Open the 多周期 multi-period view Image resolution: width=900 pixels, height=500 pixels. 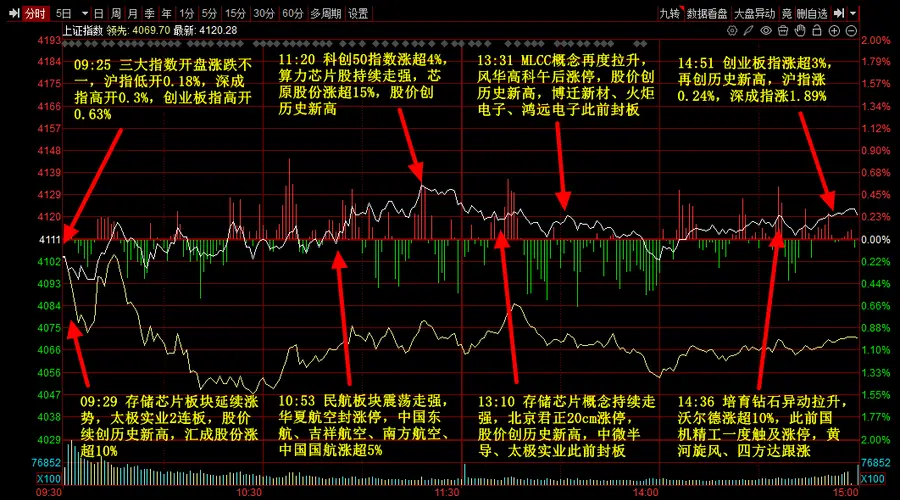tap(325, 13)
